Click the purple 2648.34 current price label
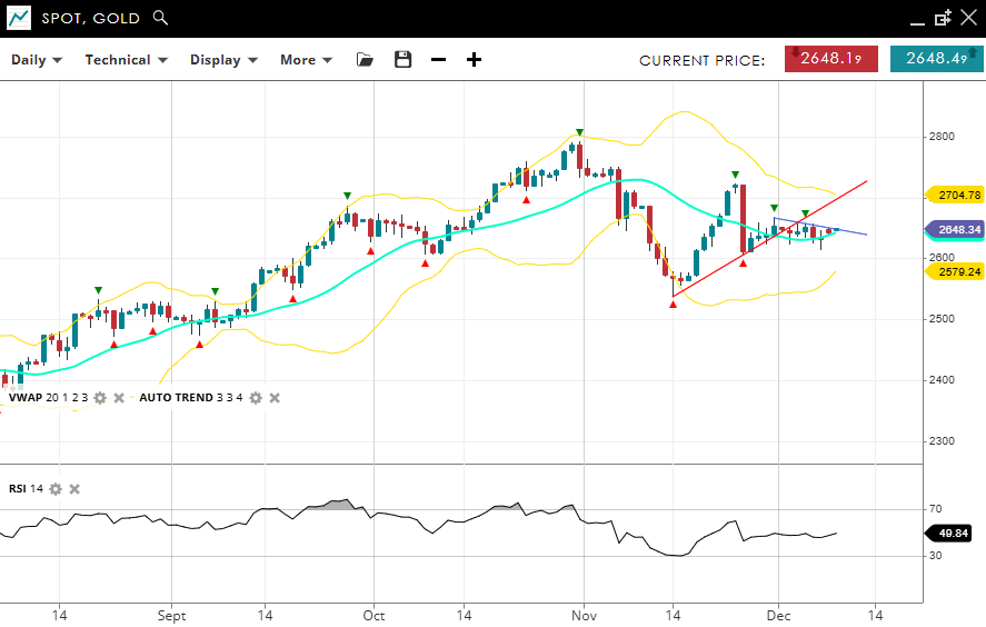Image resolution: width=986 pixels, height=627 pixels. tap(958, 230)
